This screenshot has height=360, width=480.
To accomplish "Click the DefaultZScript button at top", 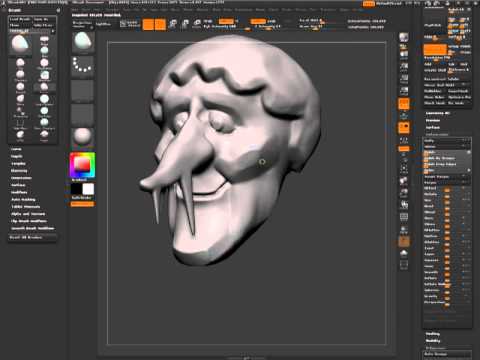I will click(389, 4).
